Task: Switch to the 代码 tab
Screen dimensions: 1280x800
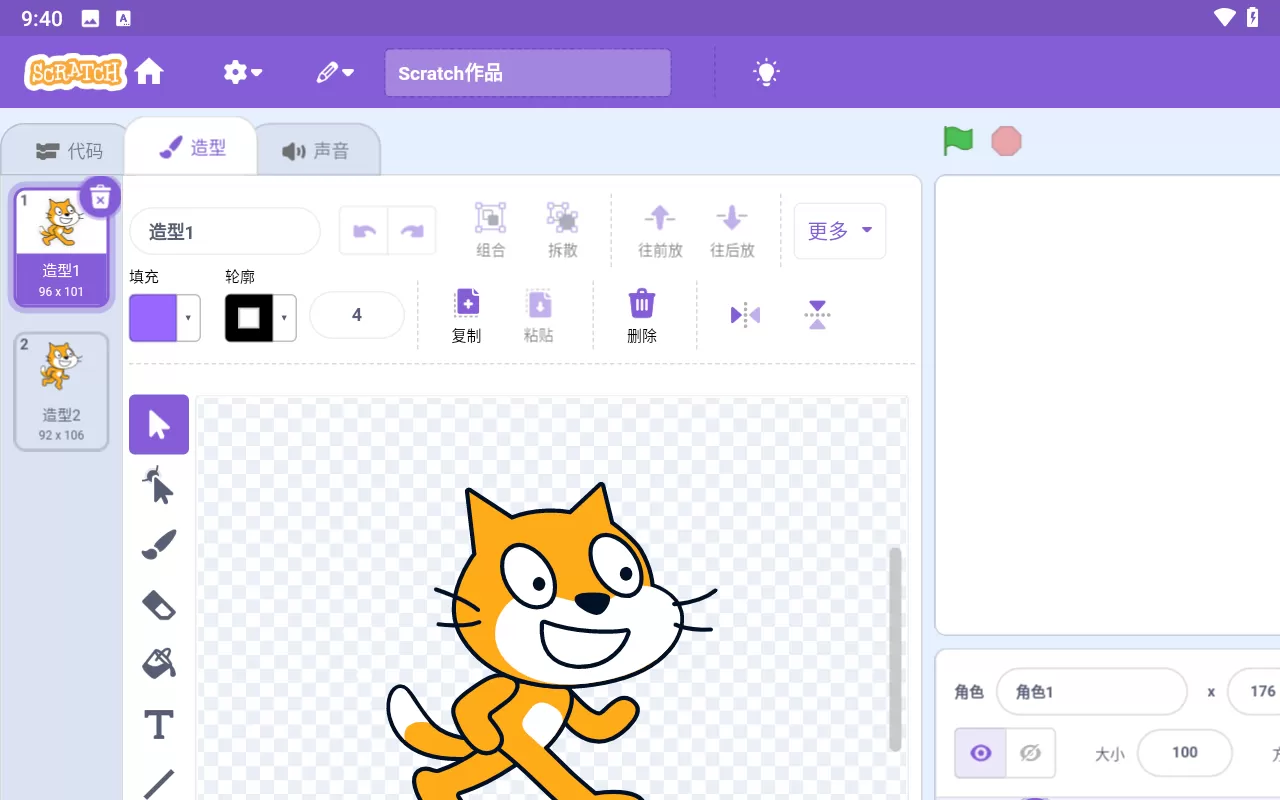Action: [x=68, y=151]
